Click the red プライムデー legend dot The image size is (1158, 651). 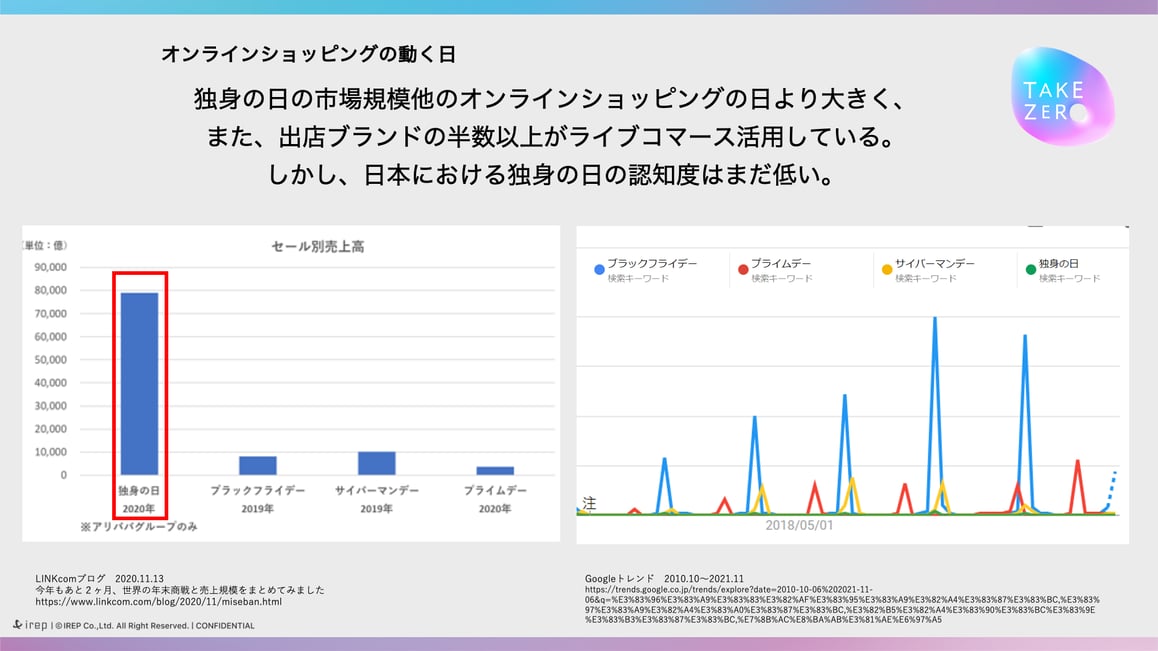[x=743, y=270]
